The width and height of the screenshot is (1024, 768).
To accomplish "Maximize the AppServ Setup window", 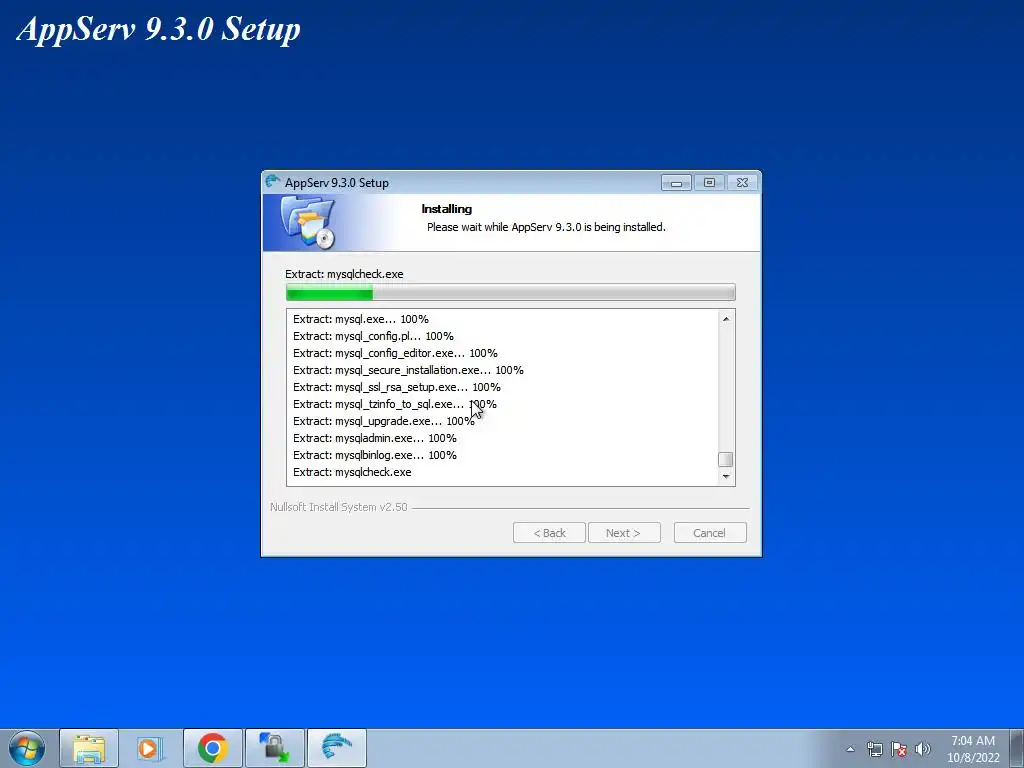I will click(709, 183).
